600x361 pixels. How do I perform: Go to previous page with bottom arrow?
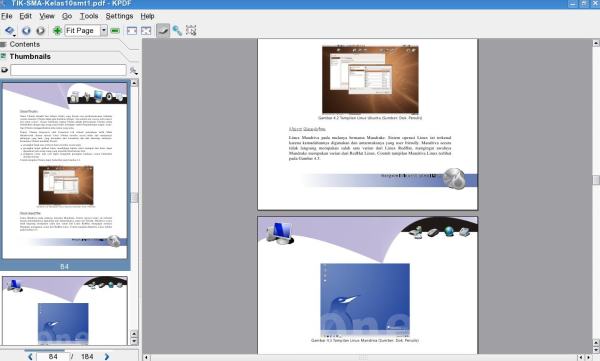(x=30, y=356)
